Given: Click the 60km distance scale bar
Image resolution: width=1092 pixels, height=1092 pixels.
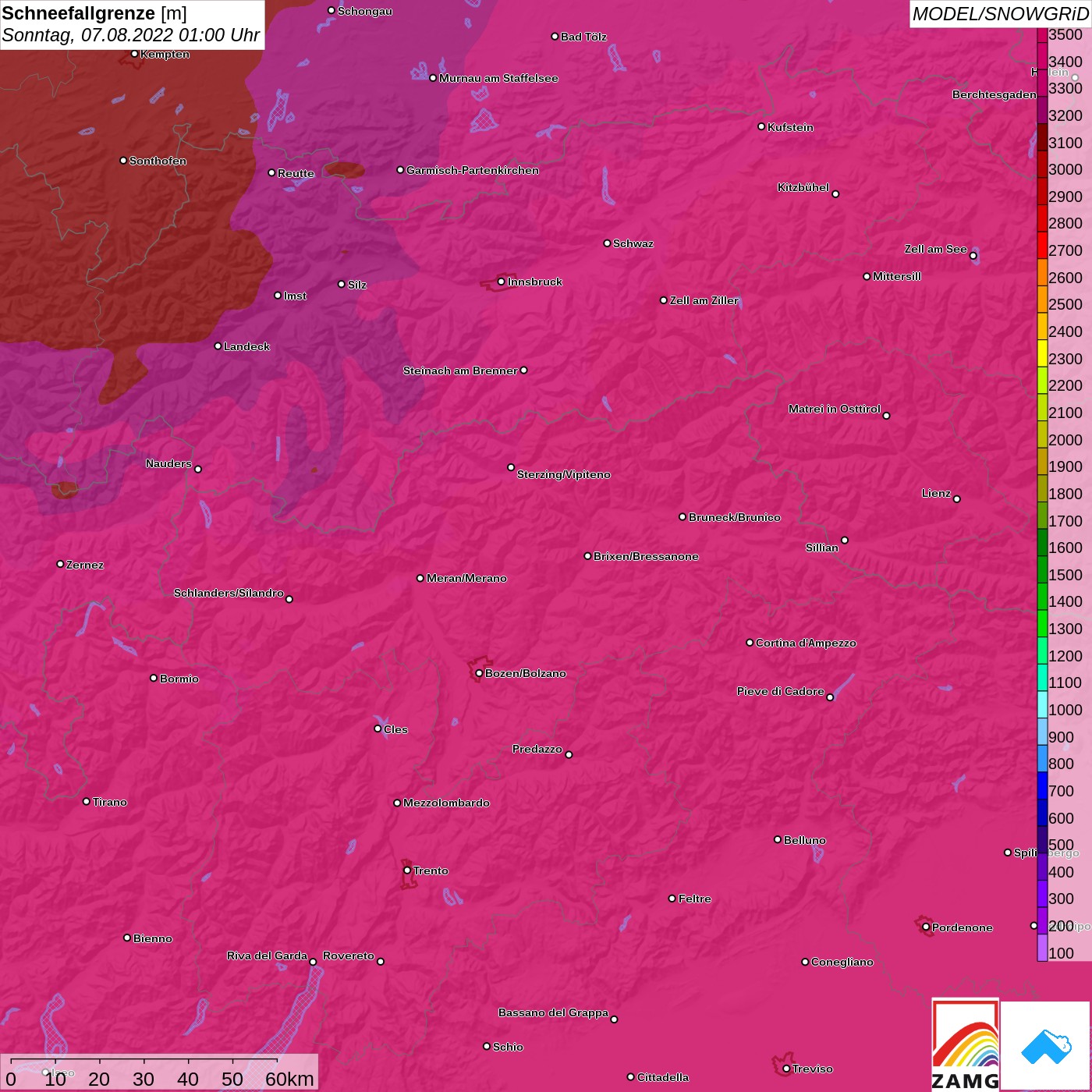Looking at the screenshot, I should (x=144, y=1061).
